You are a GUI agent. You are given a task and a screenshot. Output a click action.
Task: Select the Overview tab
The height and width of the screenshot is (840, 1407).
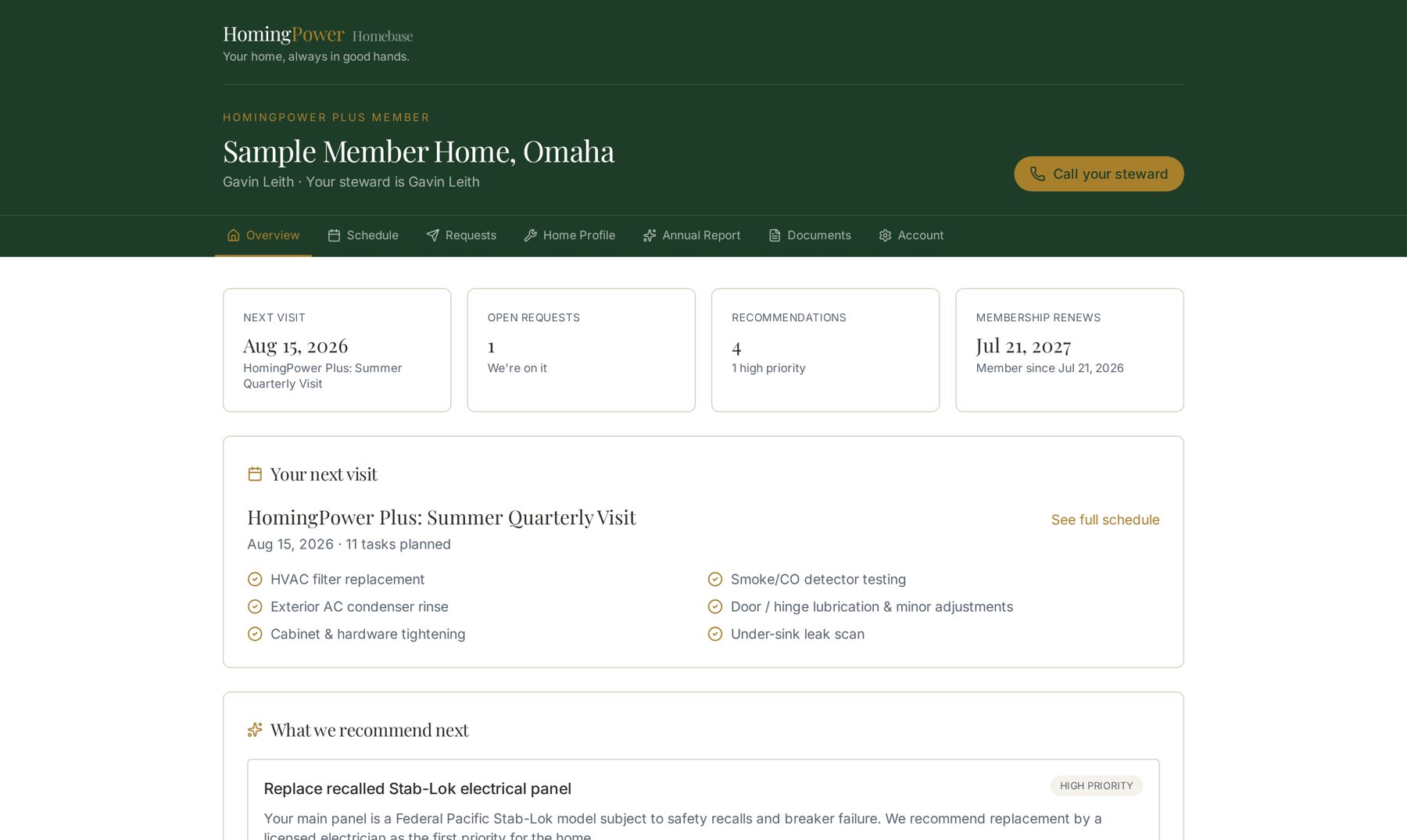[x=263, y=235]
